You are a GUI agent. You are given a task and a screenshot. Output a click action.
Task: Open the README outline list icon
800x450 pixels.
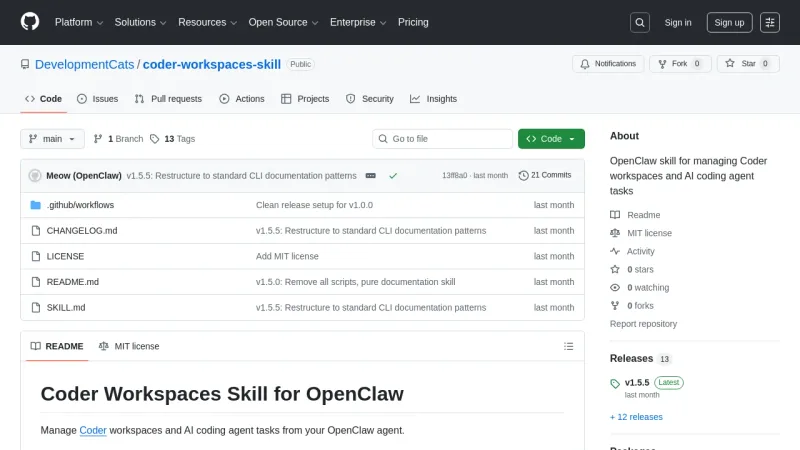coord(568,346)
